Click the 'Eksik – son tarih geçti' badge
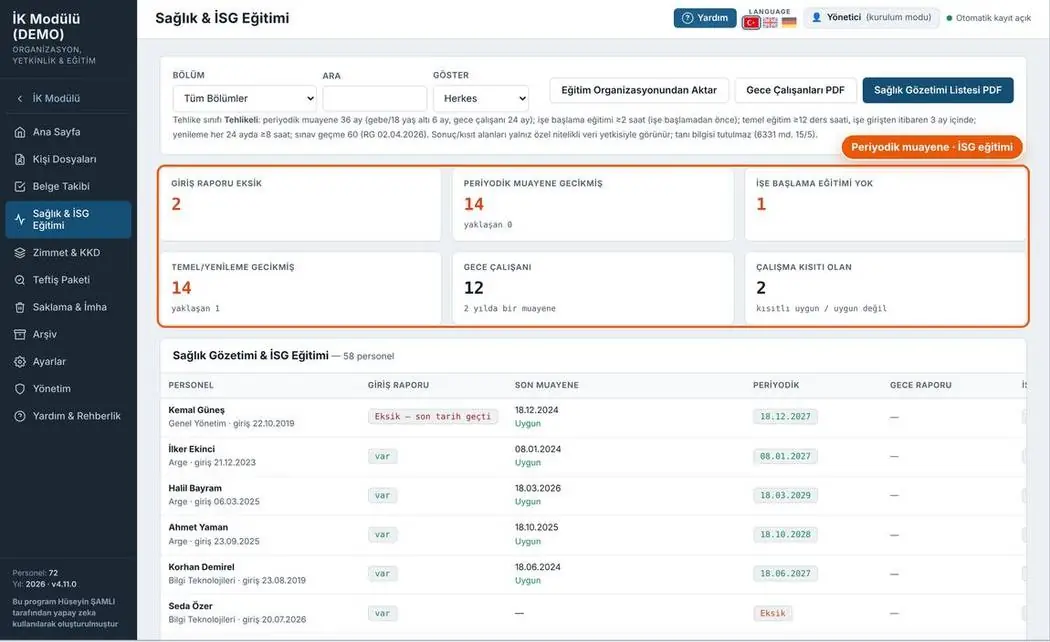Screen dimensions: 1050x642 coord(433,416)
